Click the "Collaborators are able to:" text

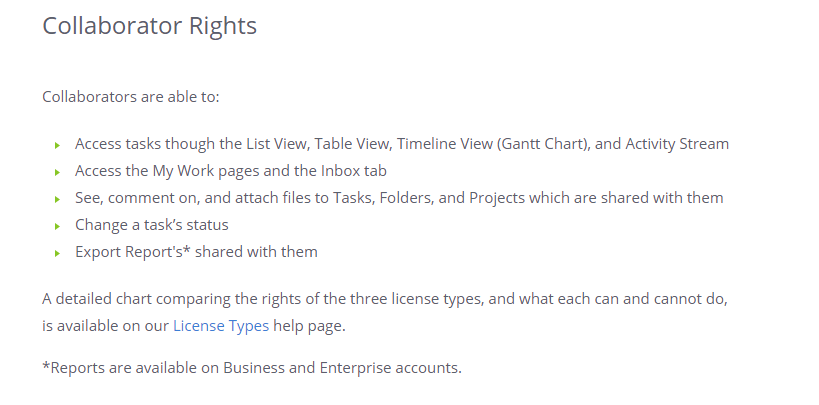(x=131, y=97)
